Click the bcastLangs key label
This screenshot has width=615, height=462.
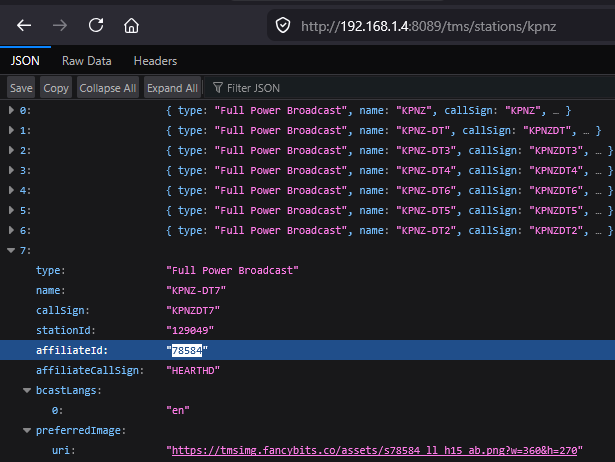(x=69, y=390)
